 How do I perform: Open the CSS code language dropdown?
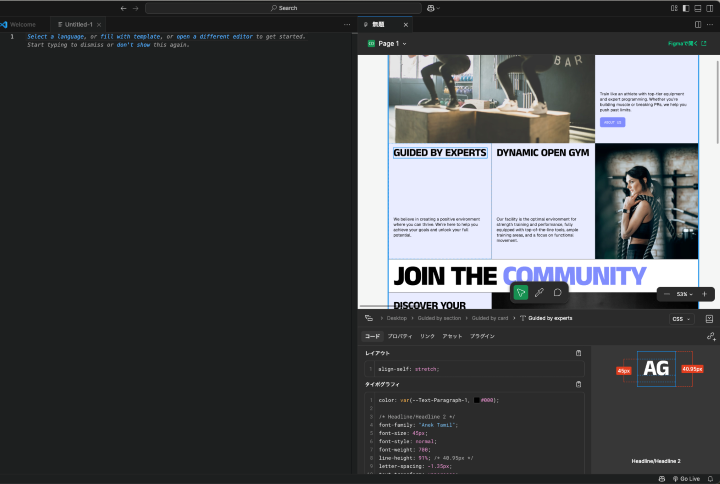click(681, 319)
